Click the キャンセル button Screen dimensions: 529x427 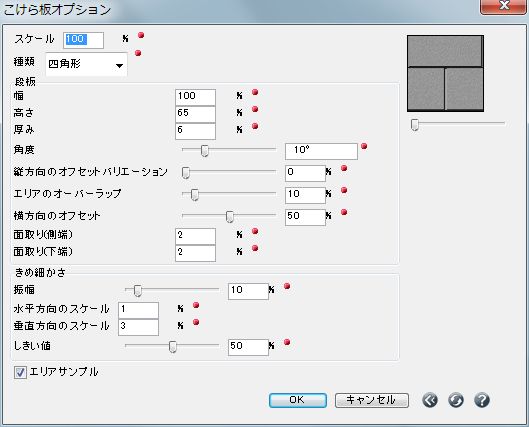pos(372,400)
